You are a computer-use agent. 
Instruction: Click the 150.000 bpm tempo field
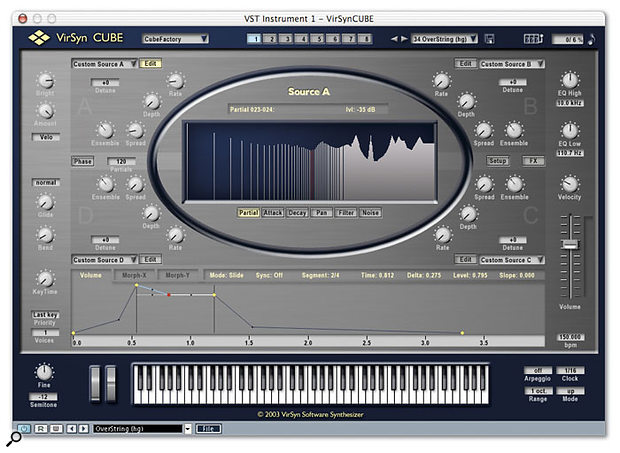[x=570, y=337]
